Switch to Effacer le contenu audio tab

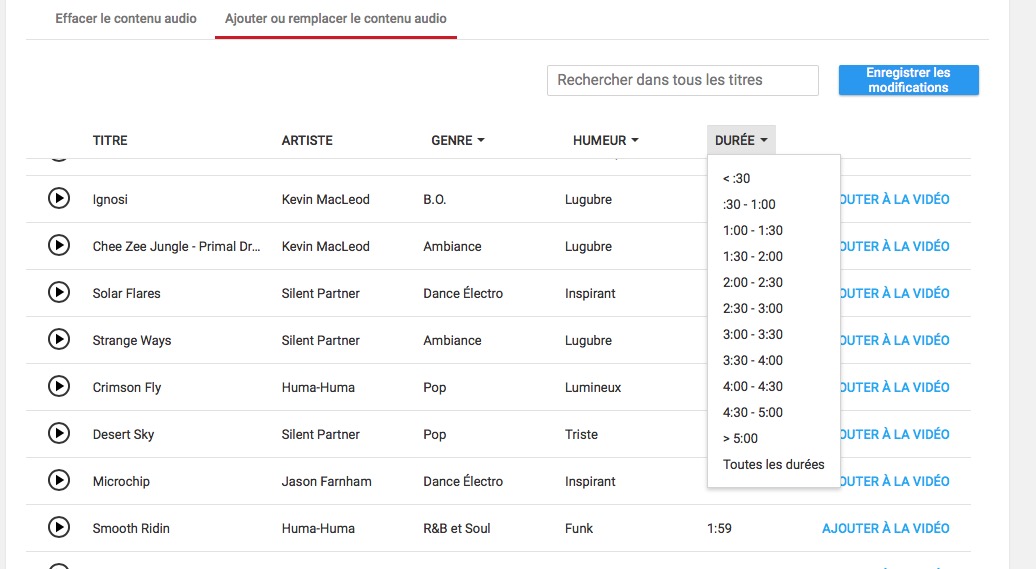point(126,19)
